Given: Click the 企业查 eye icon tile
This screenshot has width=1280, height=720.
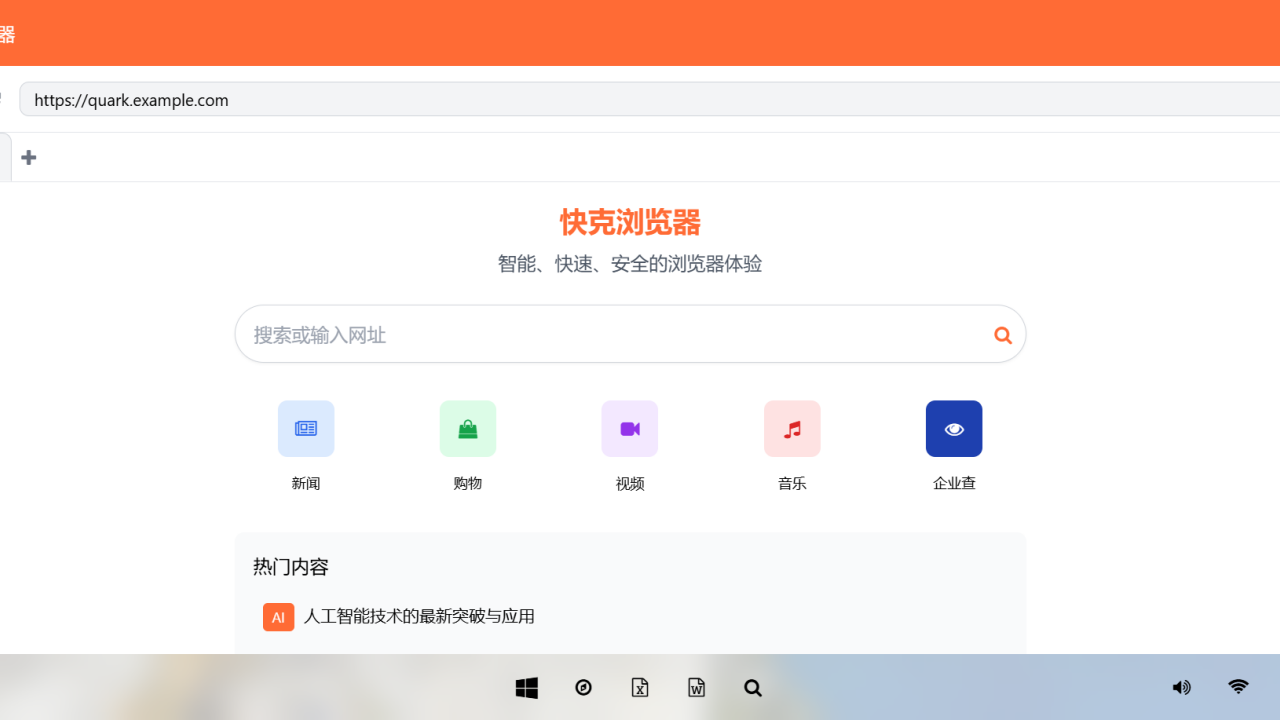Looking at the screenshot, I should [x=954, y=429].
